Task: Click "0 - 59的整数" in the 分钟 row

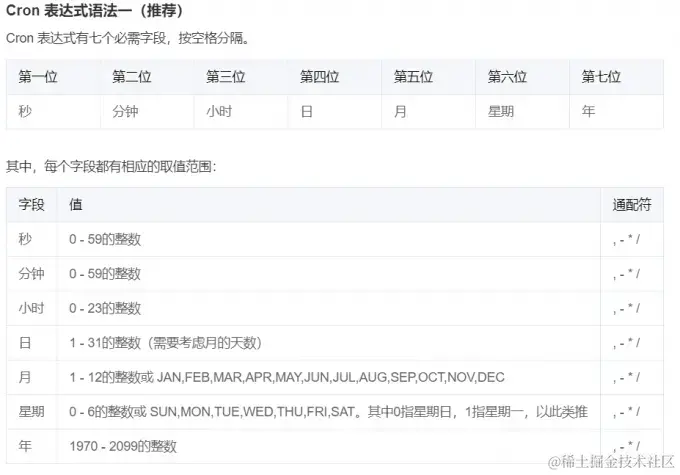Action: pos(105,274)
